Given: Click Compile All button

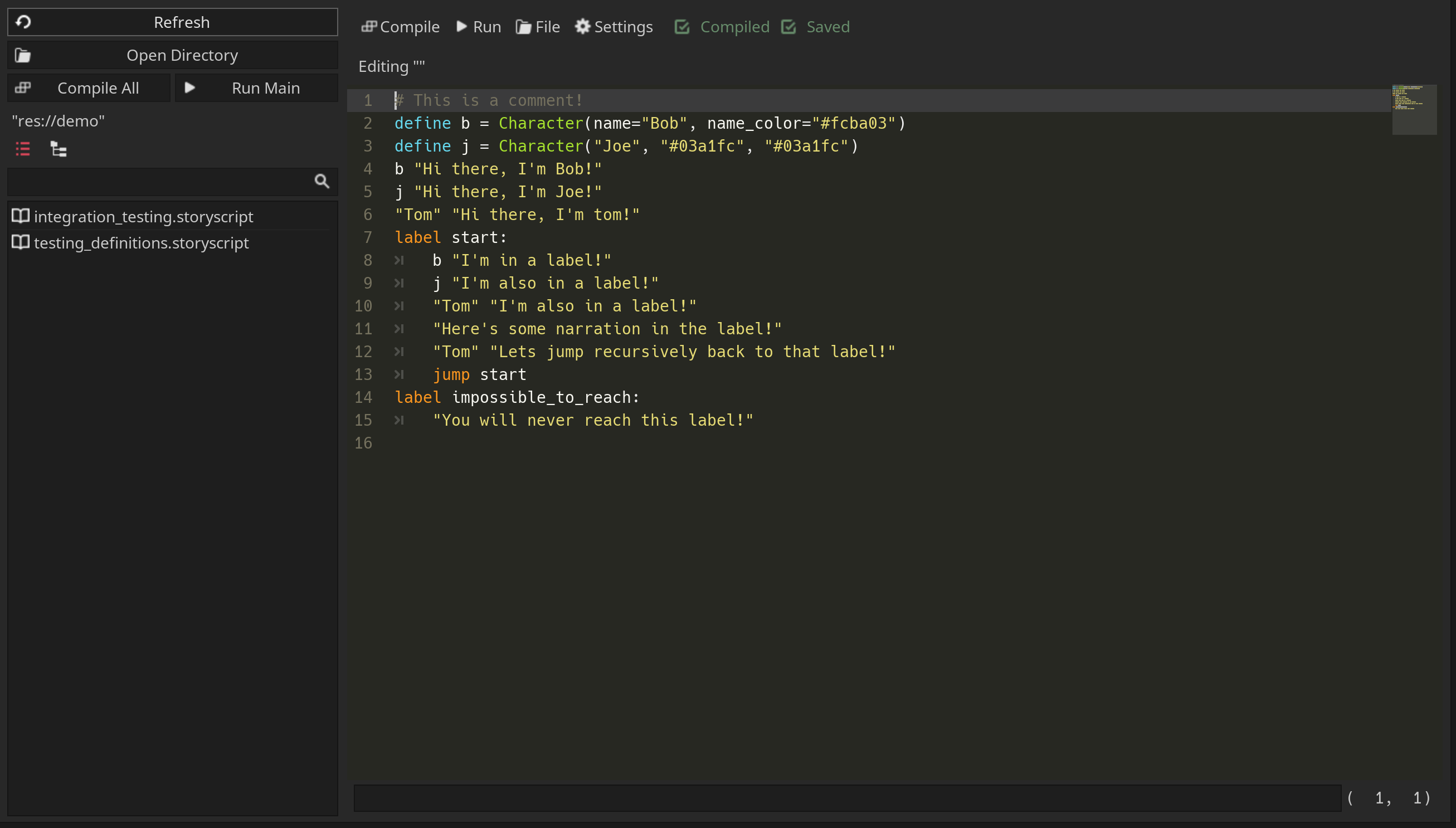Looking at the screenshot, I should point(89,88).
